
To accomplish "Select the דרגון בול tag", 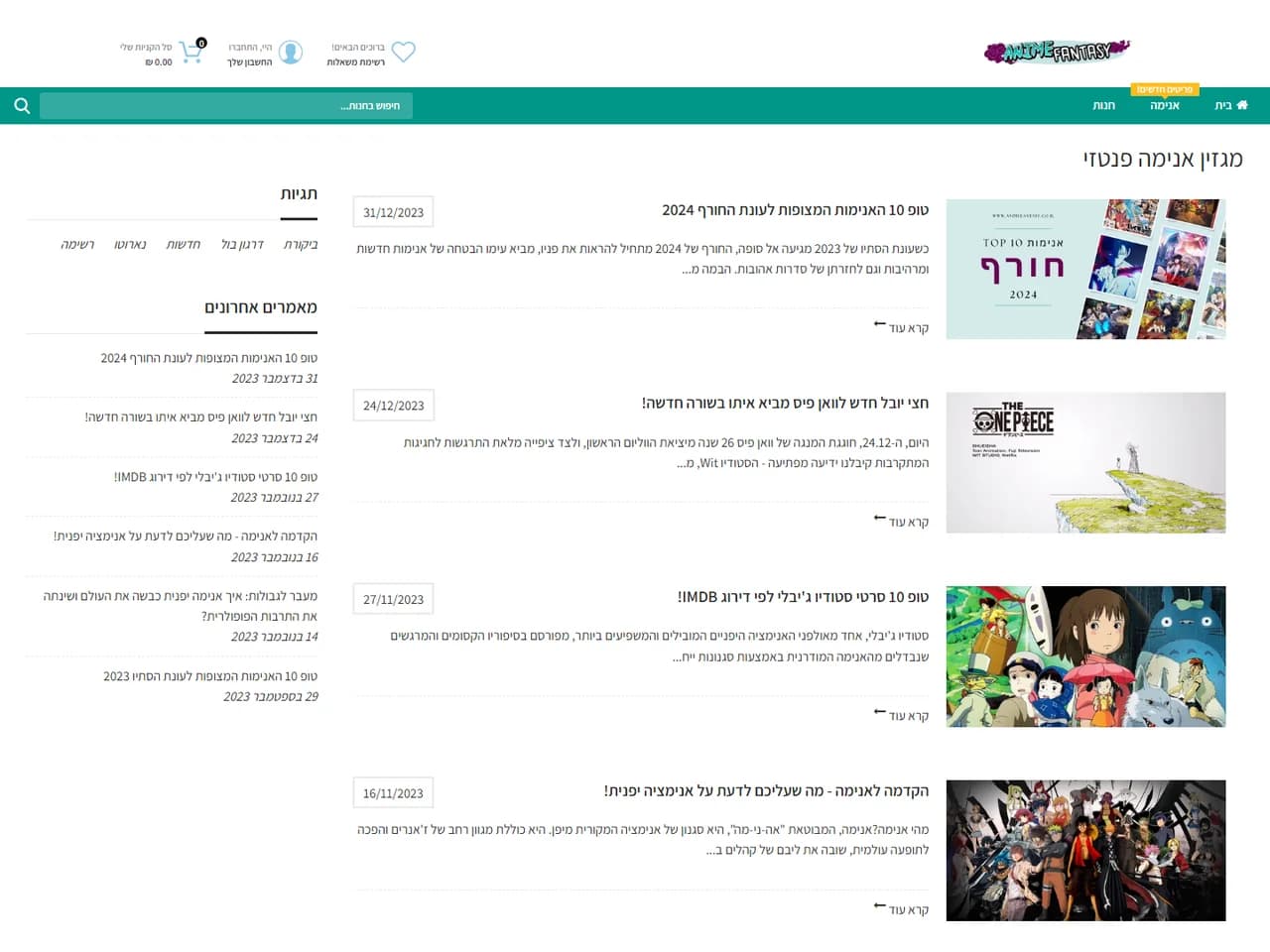I will coord(243,244).
